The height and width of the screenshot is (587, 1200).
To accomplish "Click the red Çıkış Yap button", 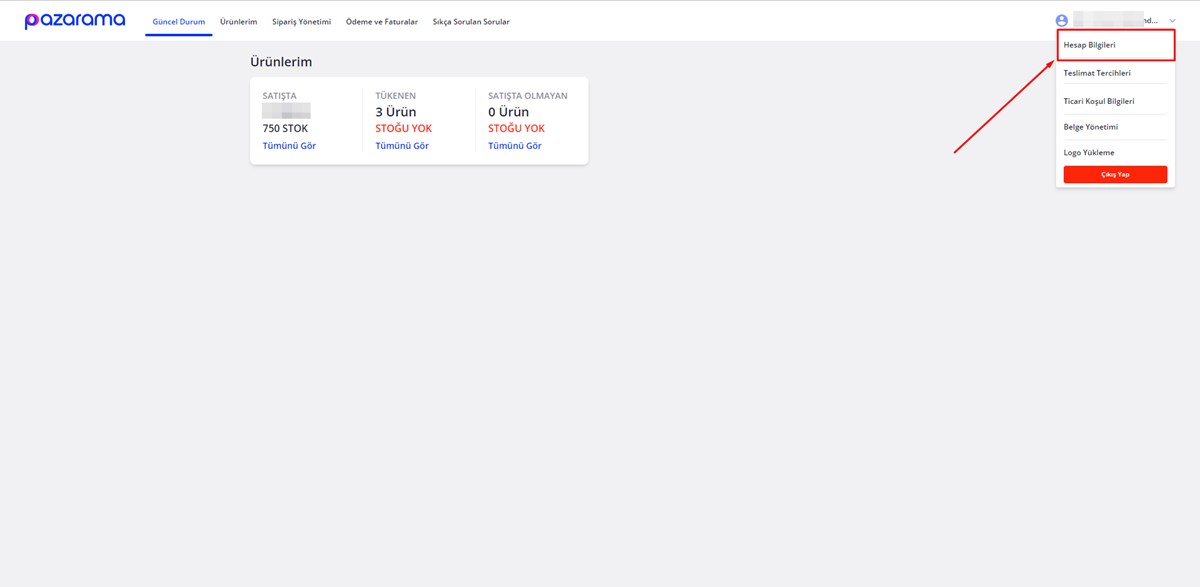I will pos(1115,174).
